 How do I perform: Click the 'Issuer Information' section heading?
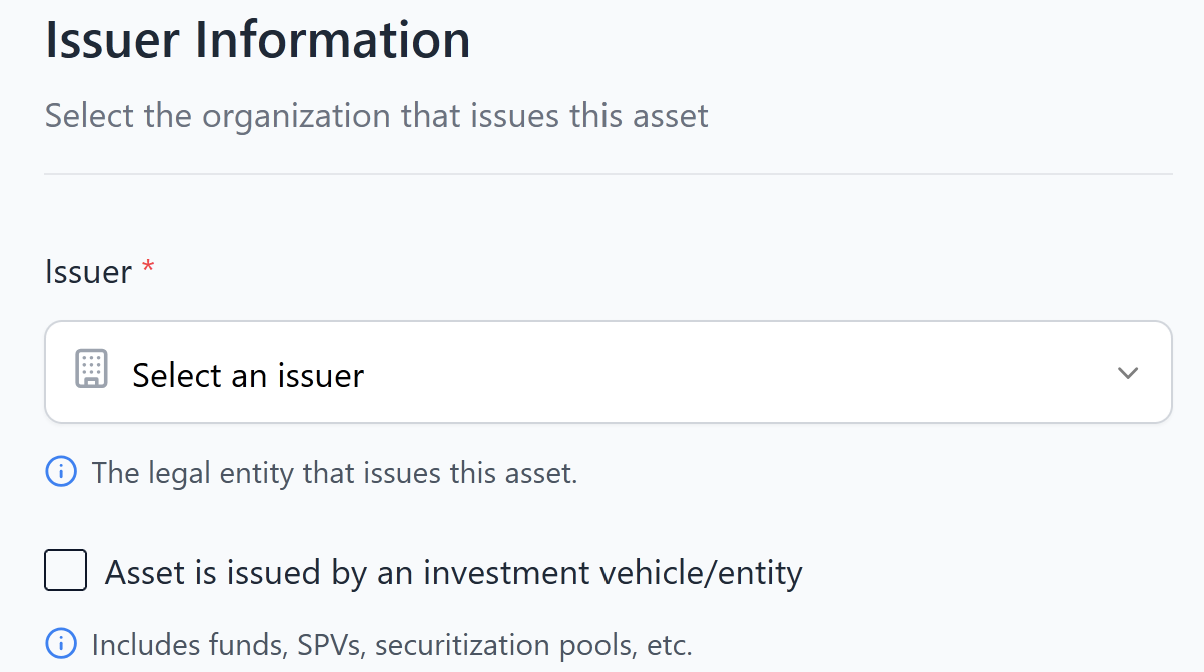258,41
